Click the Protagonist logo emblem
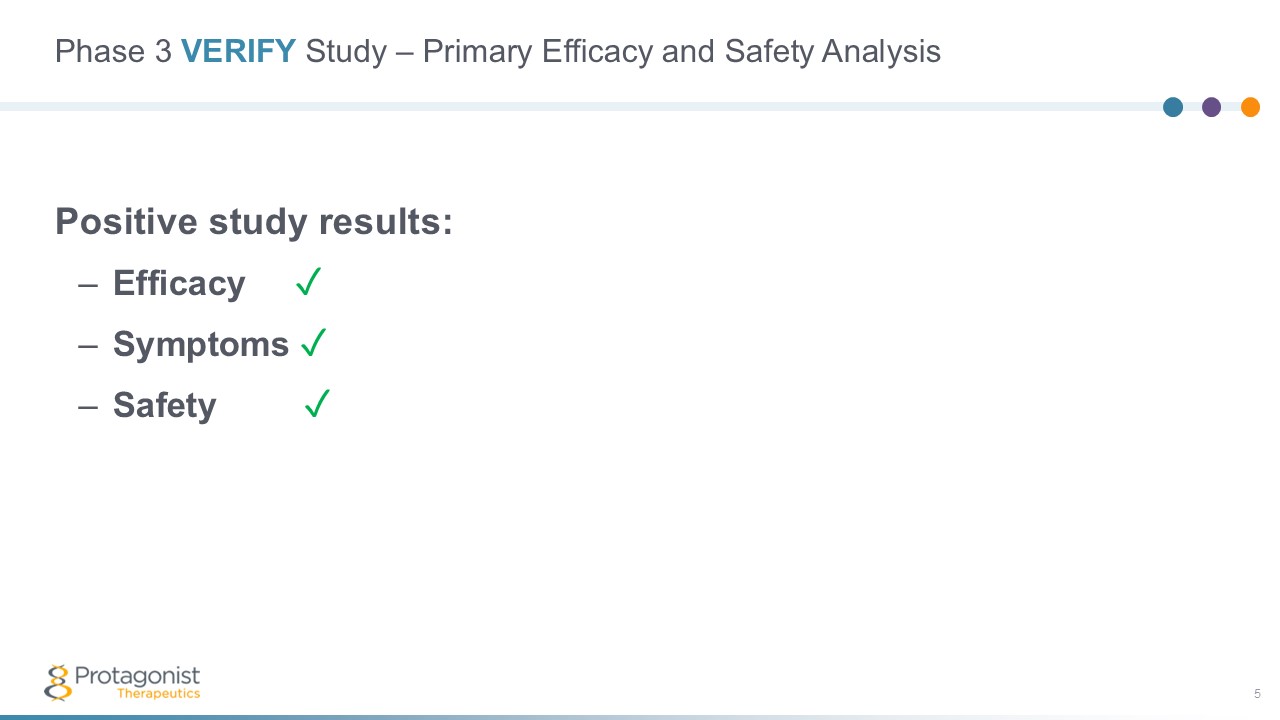Viewport: 1280px width, 720px height. coord(58,681)
